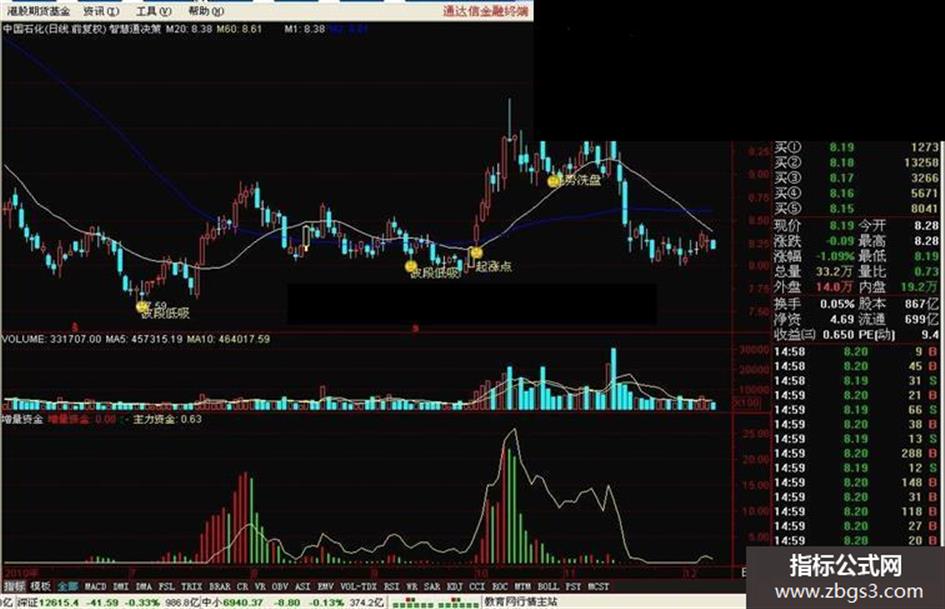Click the 总量 33.2万 value
Viewport: 945px width, 609px height.
836,272
